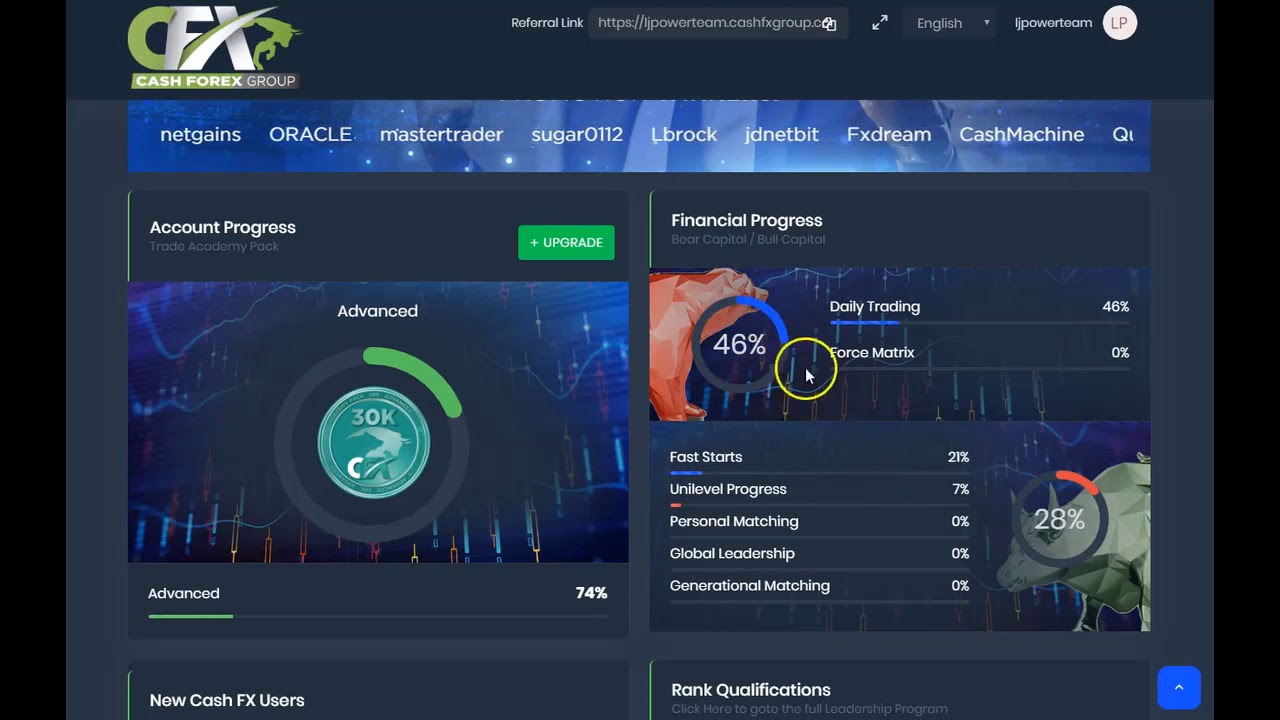The image size is (1280, 720).
Task: Click the ljpowerteam username
Action: pyautogui.click(x=1053, y=22)
